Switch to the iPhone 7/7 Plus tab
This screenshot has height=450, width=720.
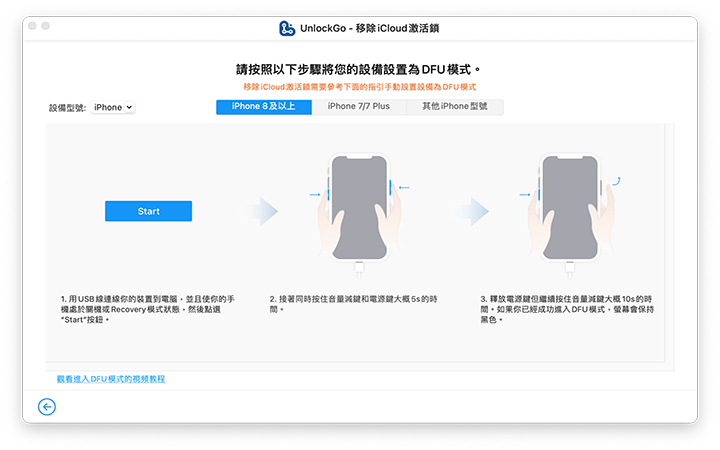coord(359,107)
